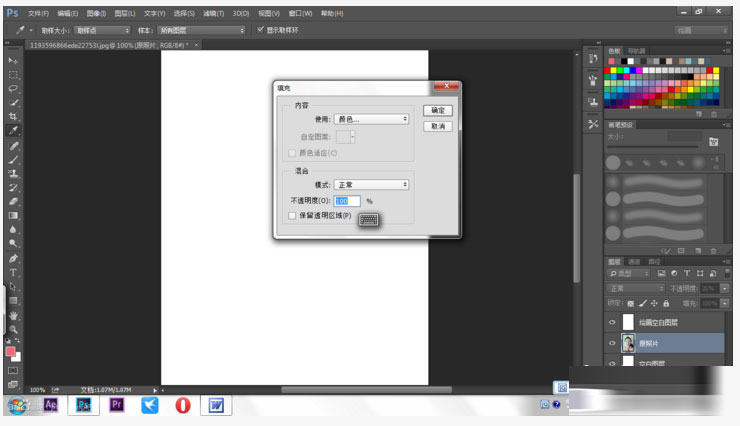
Task: Switch to the 路径 tab
Action: (654, 262)
